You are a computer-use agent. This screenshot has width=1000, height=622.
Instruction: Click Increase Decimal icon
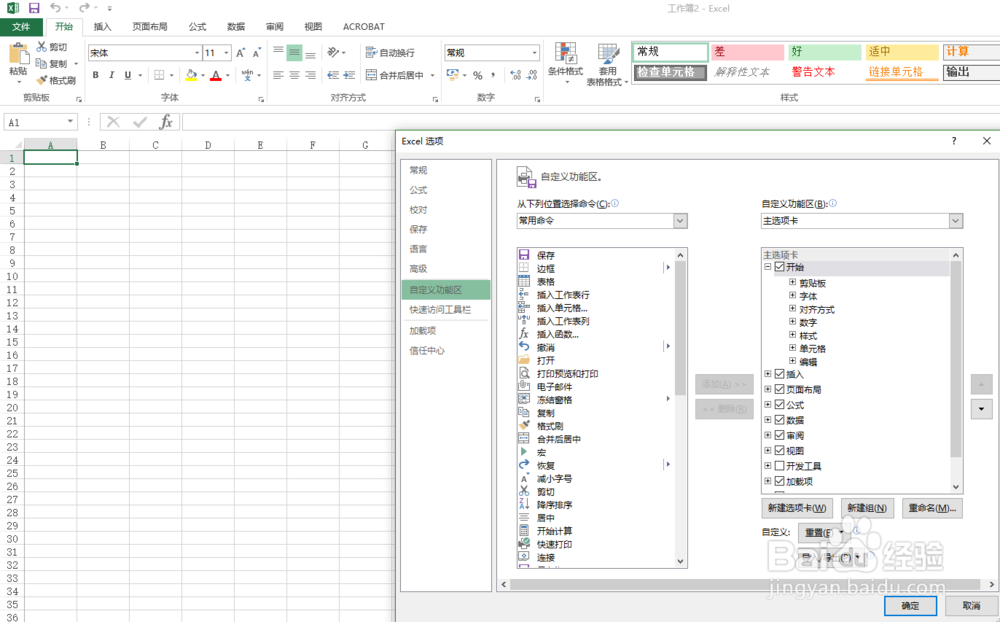[516, 75]
